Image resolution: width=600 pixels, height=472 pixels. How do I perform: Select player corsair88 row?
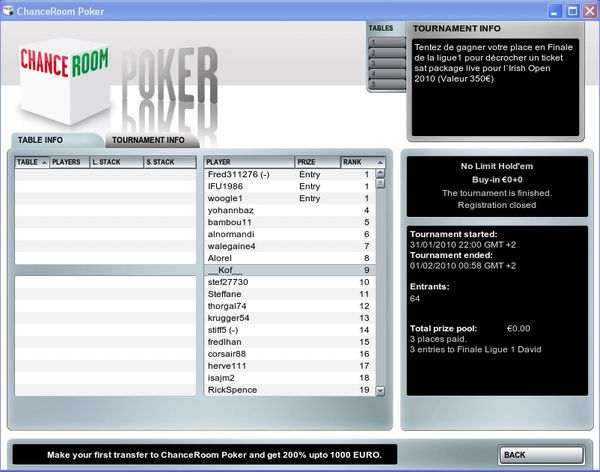click(290, 354)
